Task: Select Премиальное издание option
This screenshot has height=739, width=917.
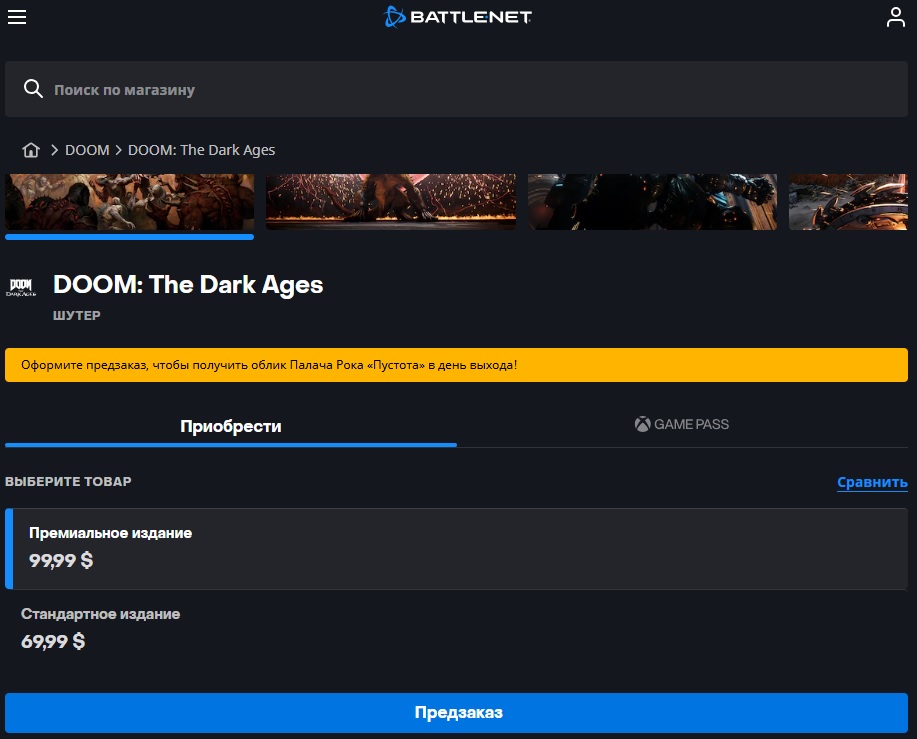Action: 456,548
